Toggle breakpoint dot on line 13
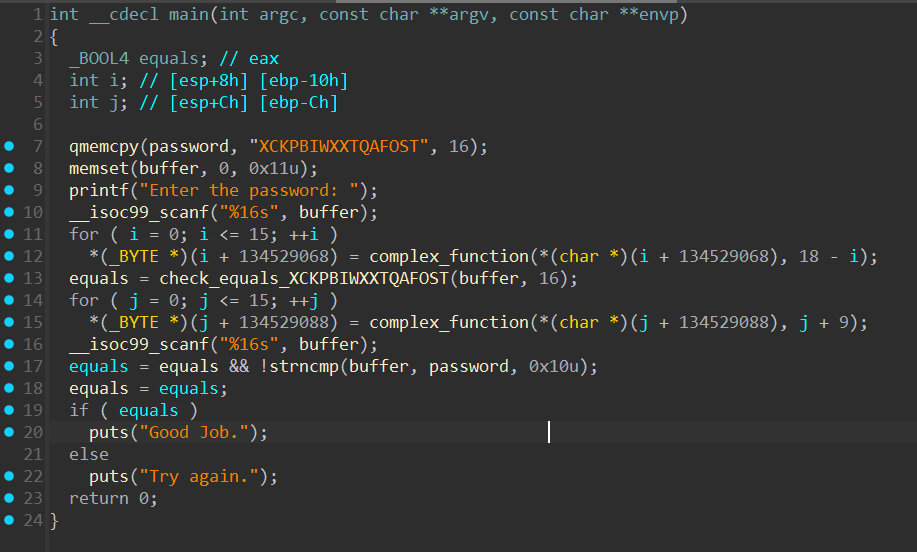This screenshot has width=917, height=552. point(9,278)
